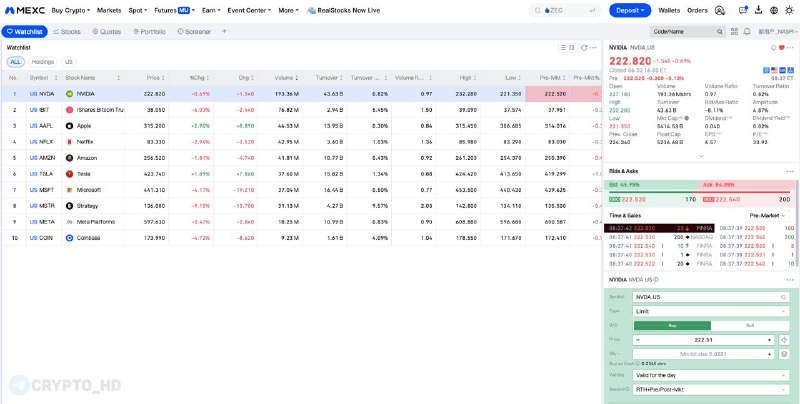Toggle the light/dark theme sun icon
The image size is (800, 404).
(789, 10)
